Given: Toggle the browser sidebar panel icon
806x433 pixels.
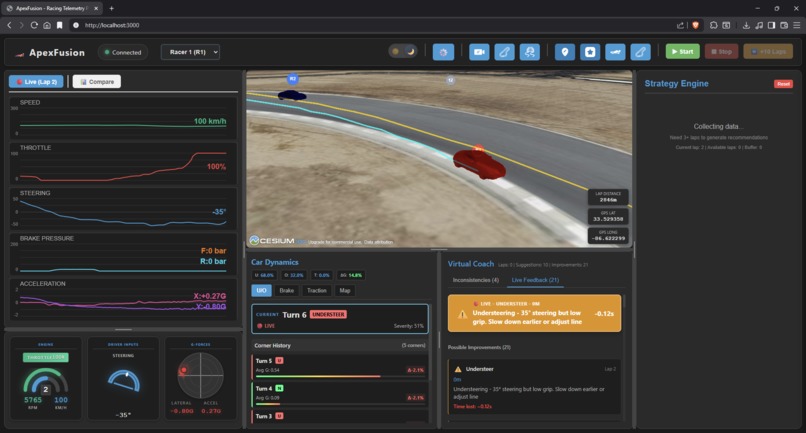Looking at the screenshot, I should 771,25.
